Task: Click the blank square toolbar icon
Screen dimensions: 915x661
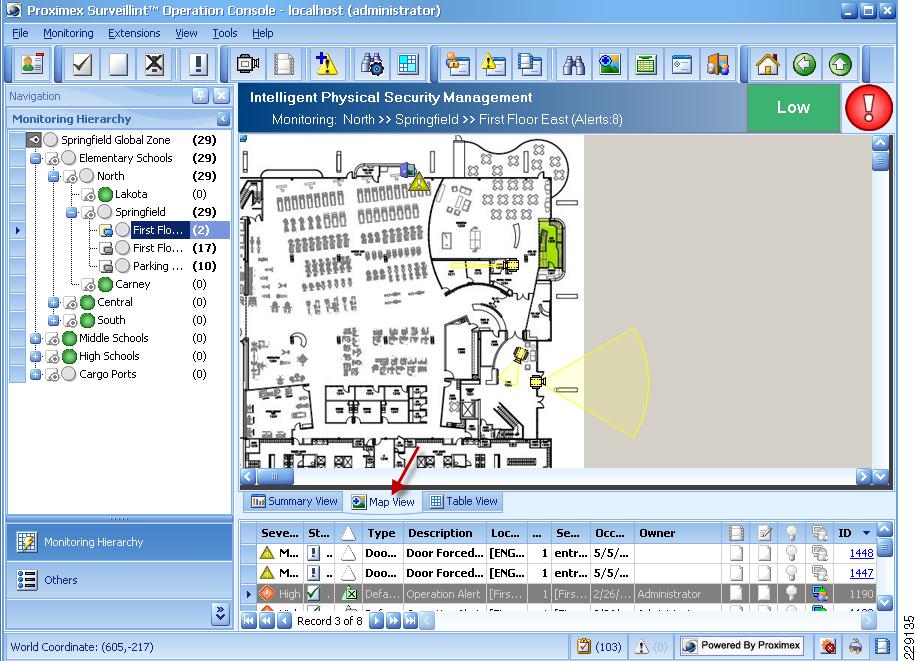Action: point(118,64)
